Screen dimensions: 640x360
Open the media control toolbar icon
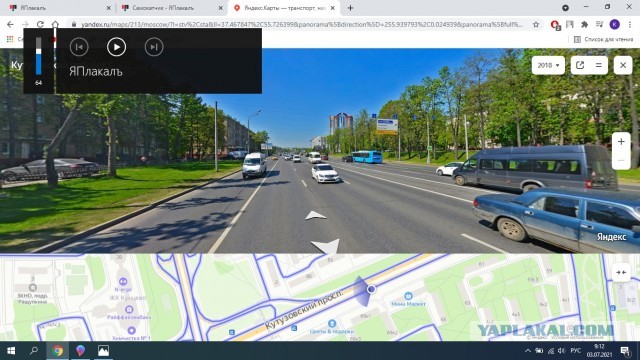click(599, 24)
